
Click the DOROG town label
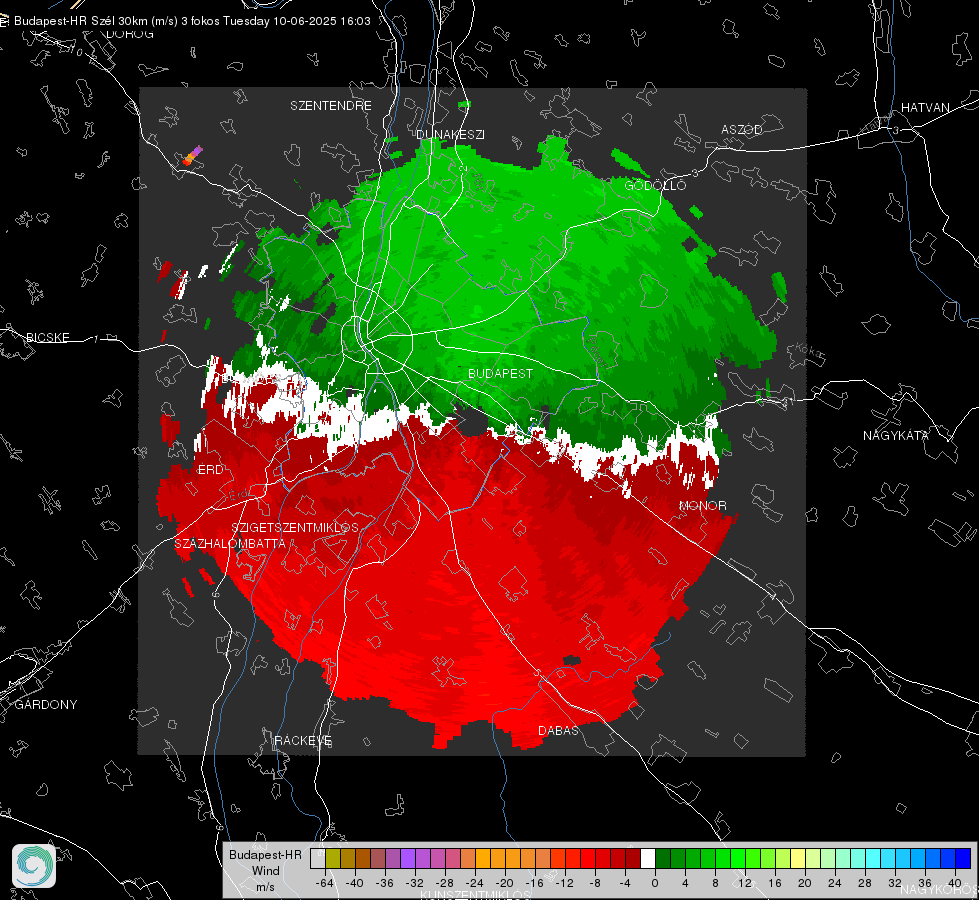click(130, 34)
